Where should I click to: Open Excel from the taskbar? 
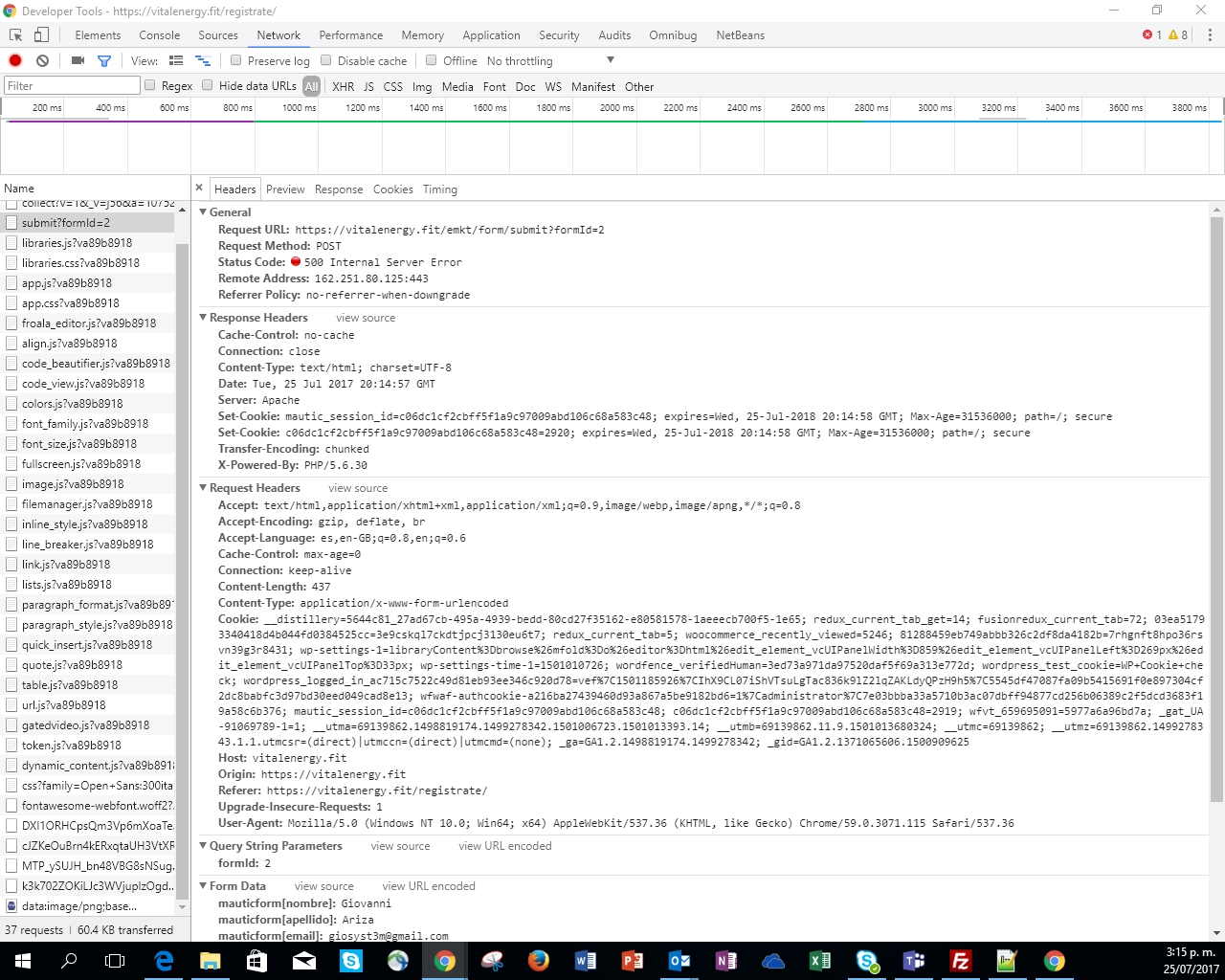pyautogui.click(x=820, y=961)
